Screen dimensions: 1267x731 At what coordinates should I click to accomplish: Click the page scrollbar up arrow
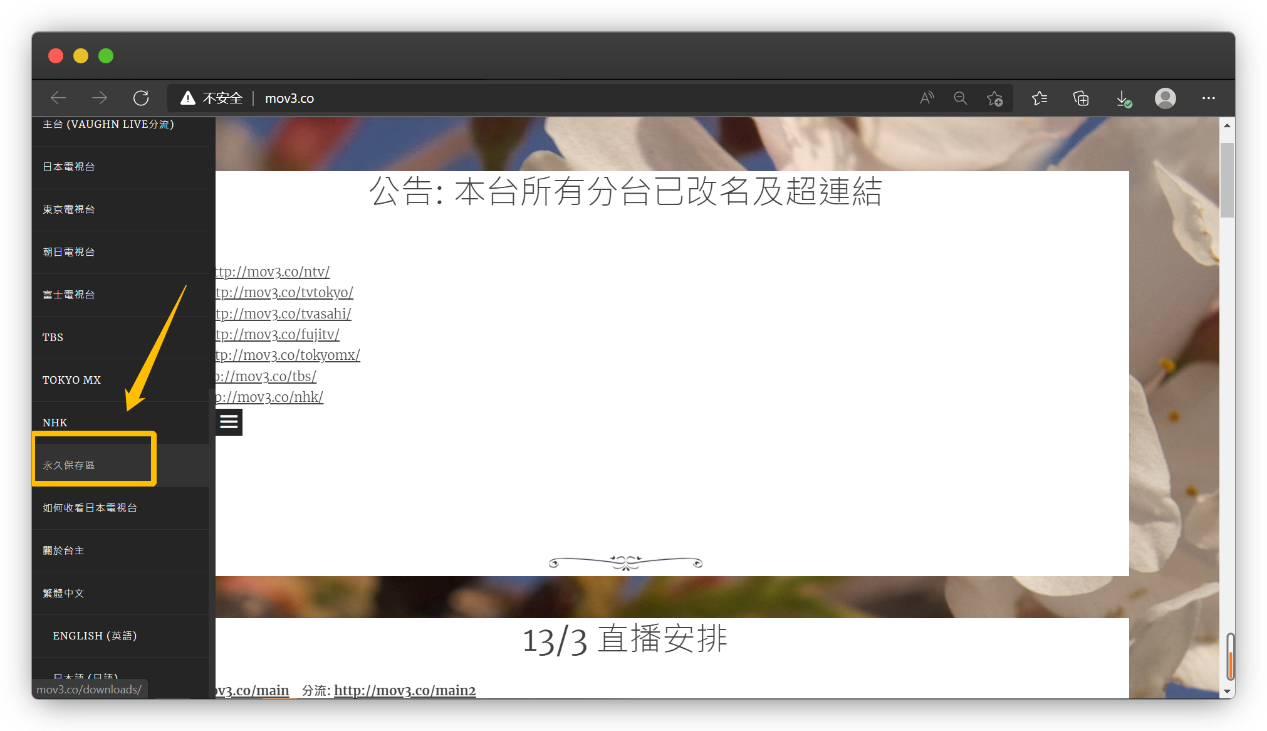[1227, 125]
